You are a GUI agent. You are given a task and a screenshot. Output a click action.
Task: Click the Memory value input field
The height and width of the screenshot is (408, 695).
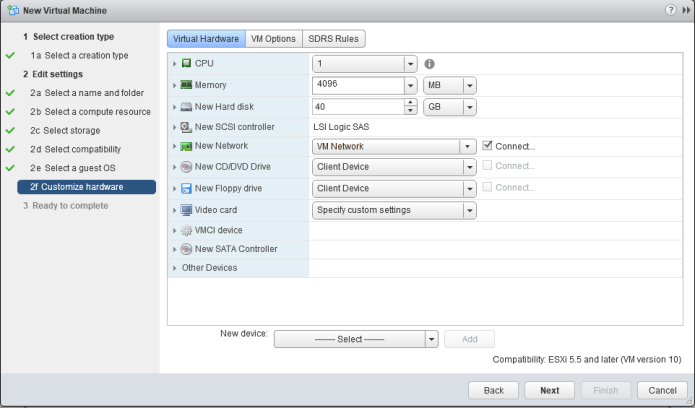356,85
